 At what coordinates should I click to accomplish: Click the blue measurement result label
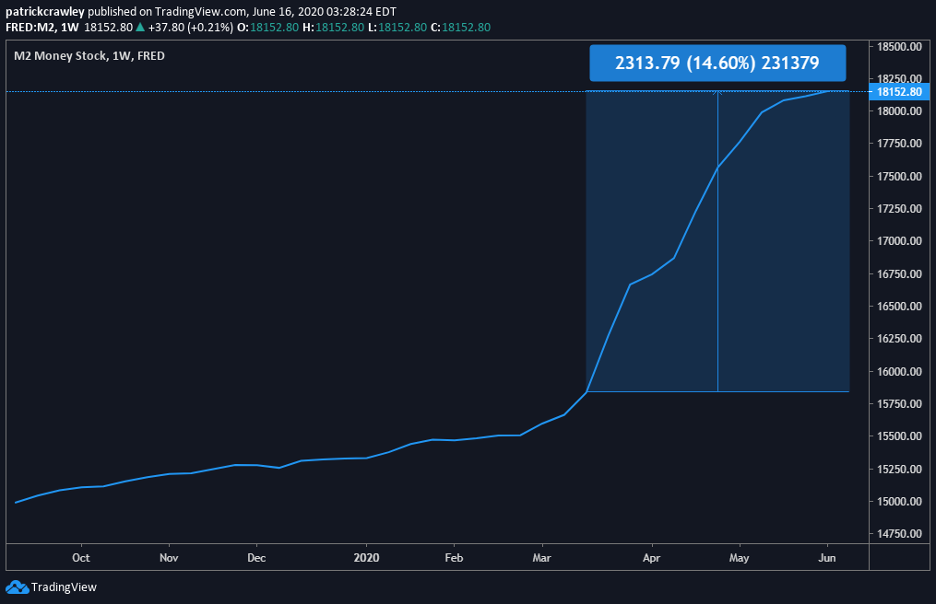coord(717,63)
